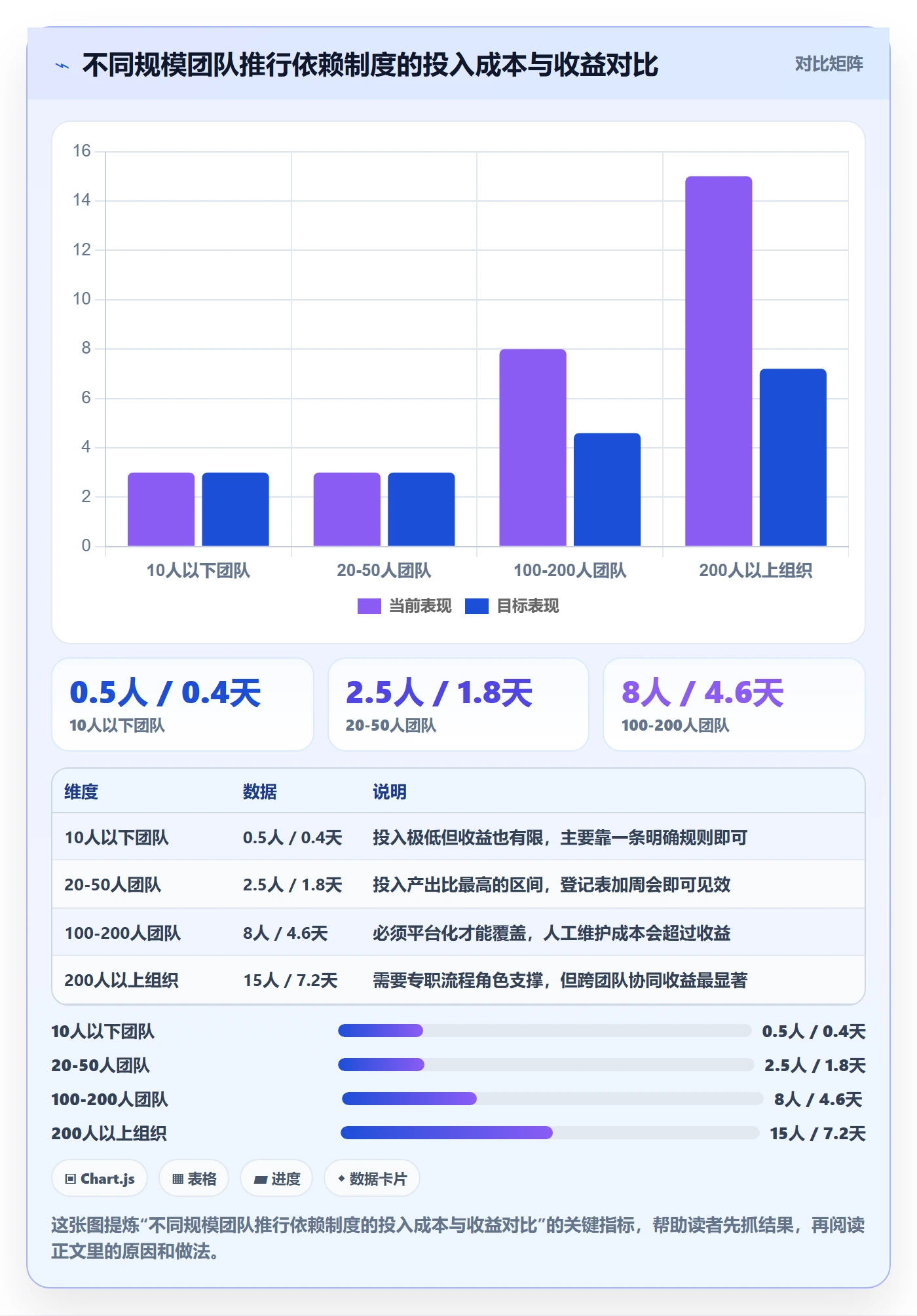Click the blue bar for 20-50人团队
917x1316 pixels.
click(x=421, y=509)
